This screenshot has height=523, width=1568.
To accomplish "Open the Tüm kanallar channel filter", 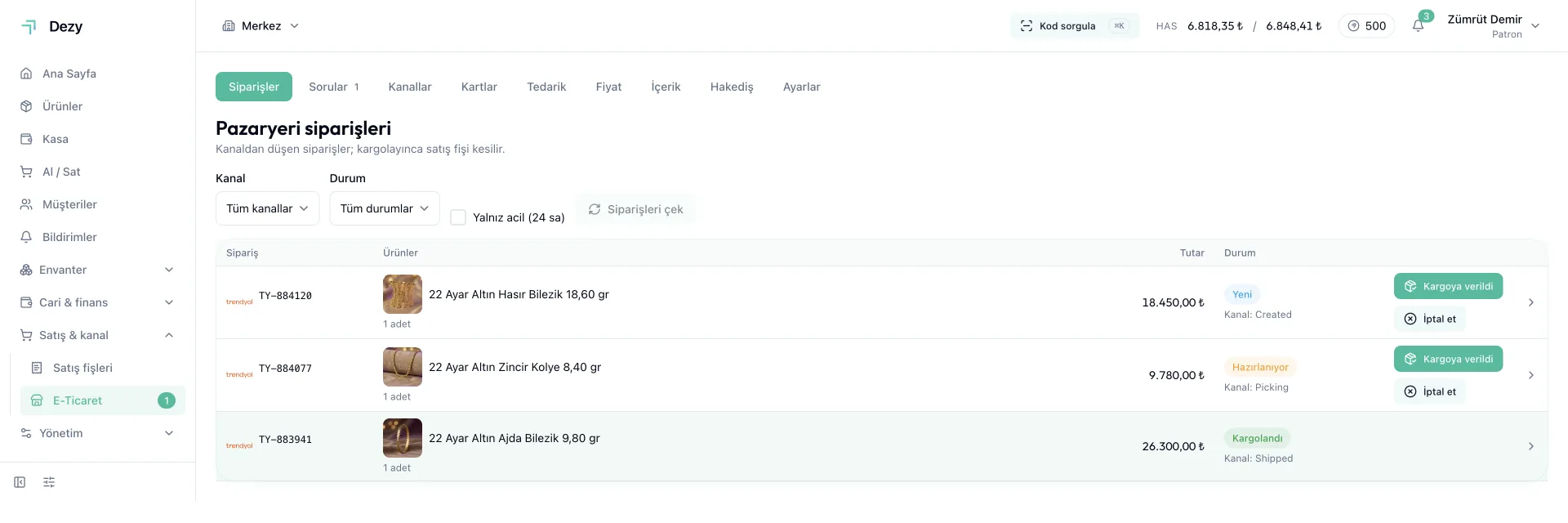I will click(267, 208).
